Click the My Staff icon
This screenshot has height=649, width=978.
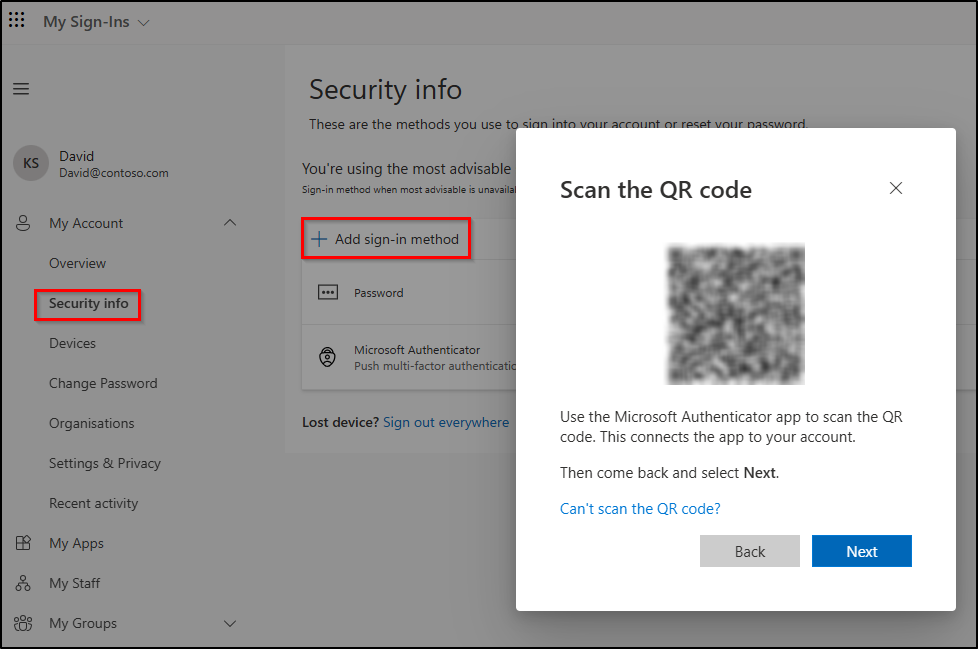(x=23, y=583)
